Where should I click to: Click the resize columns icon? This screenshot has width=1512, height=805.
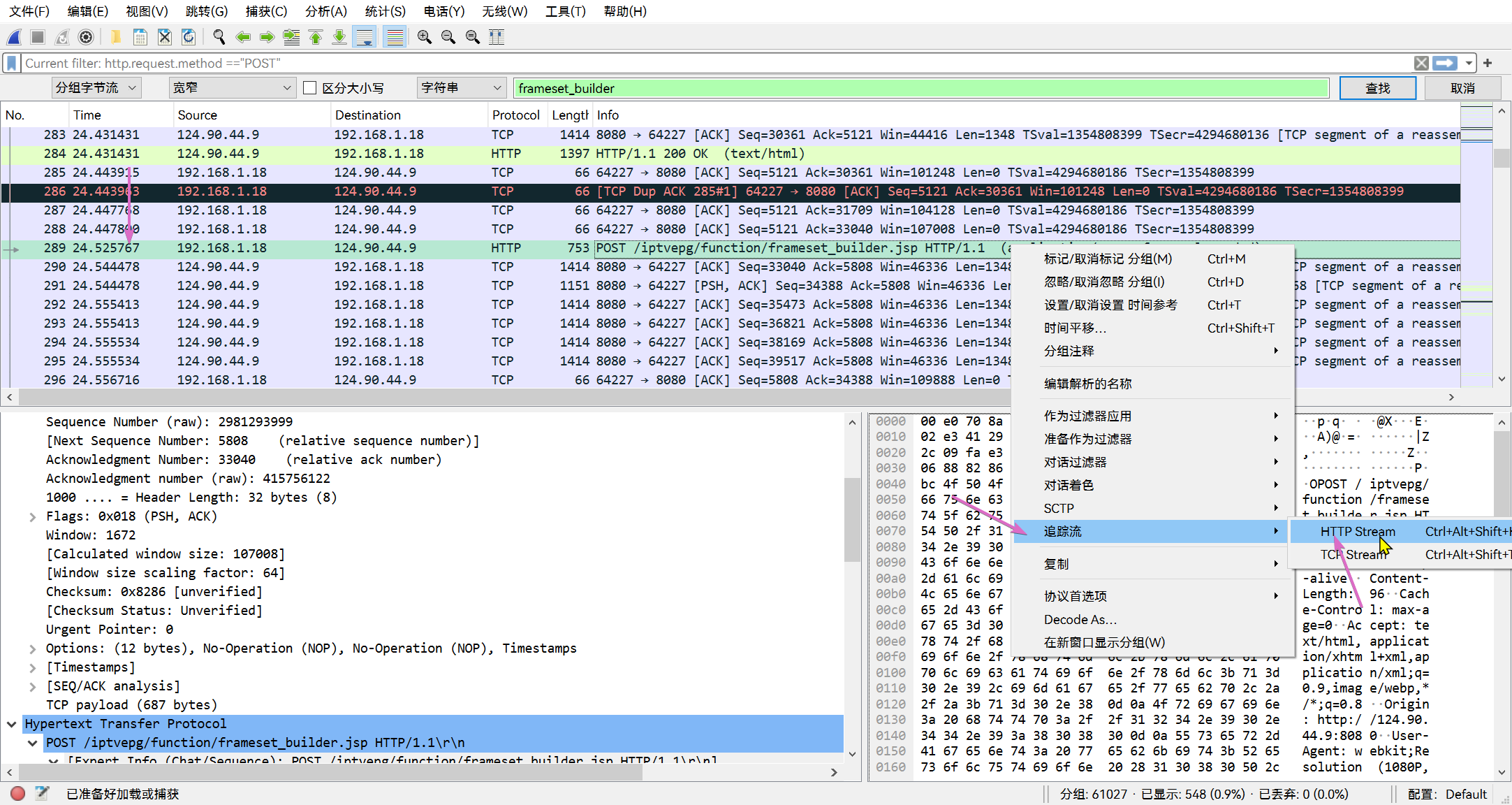pyautogui.click(x=497, y=37)
